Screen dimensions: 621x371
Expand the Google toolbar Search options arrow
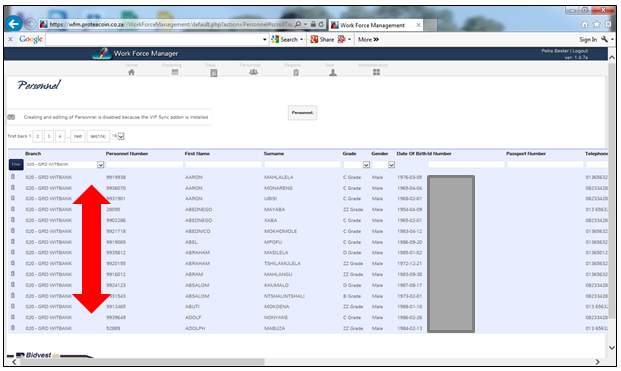[x=302, y=40]
